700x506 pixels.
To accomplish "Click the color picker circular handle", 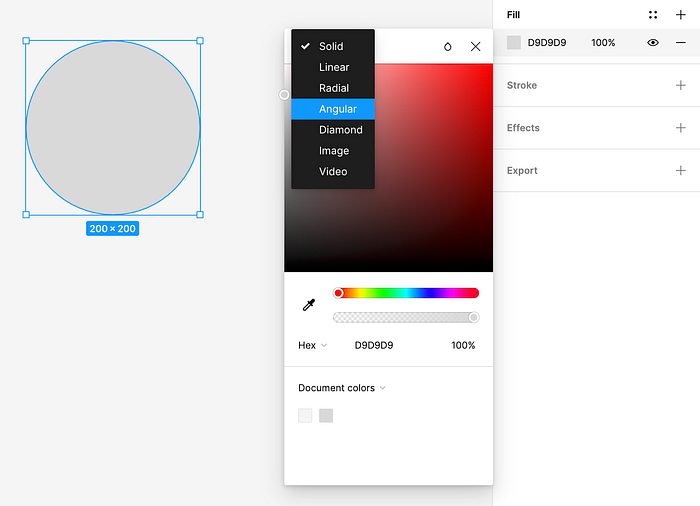I will [284, 95].
